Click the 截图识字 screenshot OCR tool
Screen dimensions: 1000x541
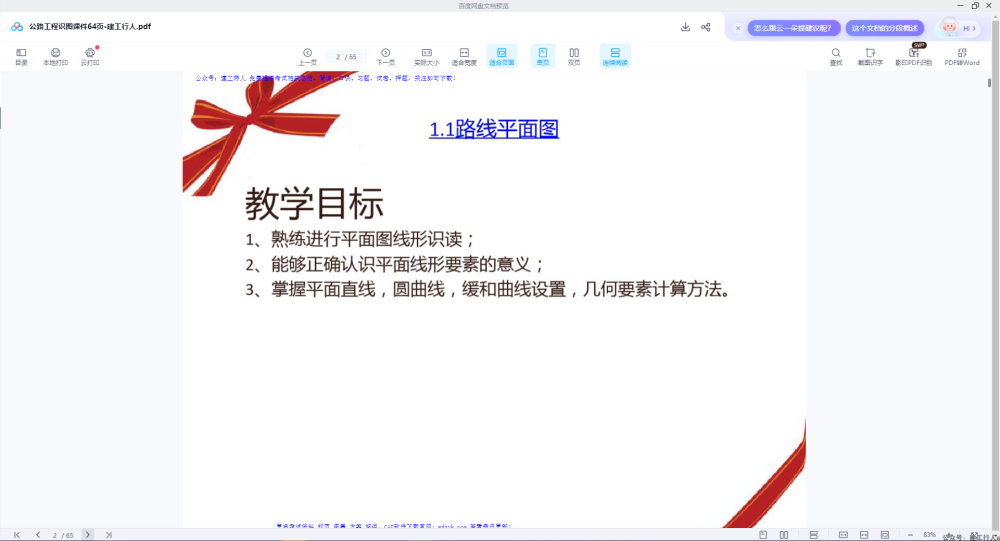pyautogui.click(x=870, y=56)
